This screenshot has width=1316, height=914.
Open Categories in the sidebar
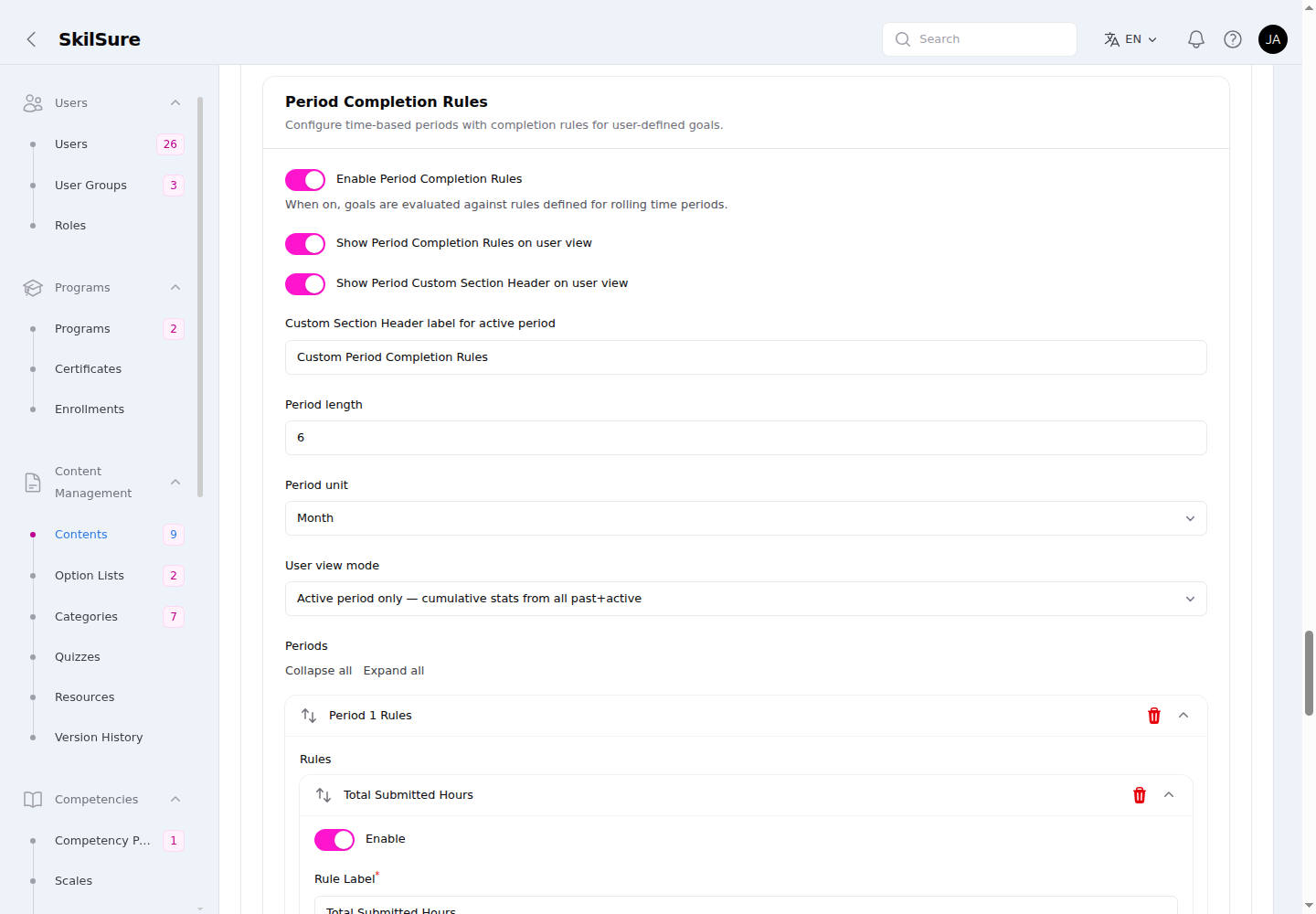86,617
